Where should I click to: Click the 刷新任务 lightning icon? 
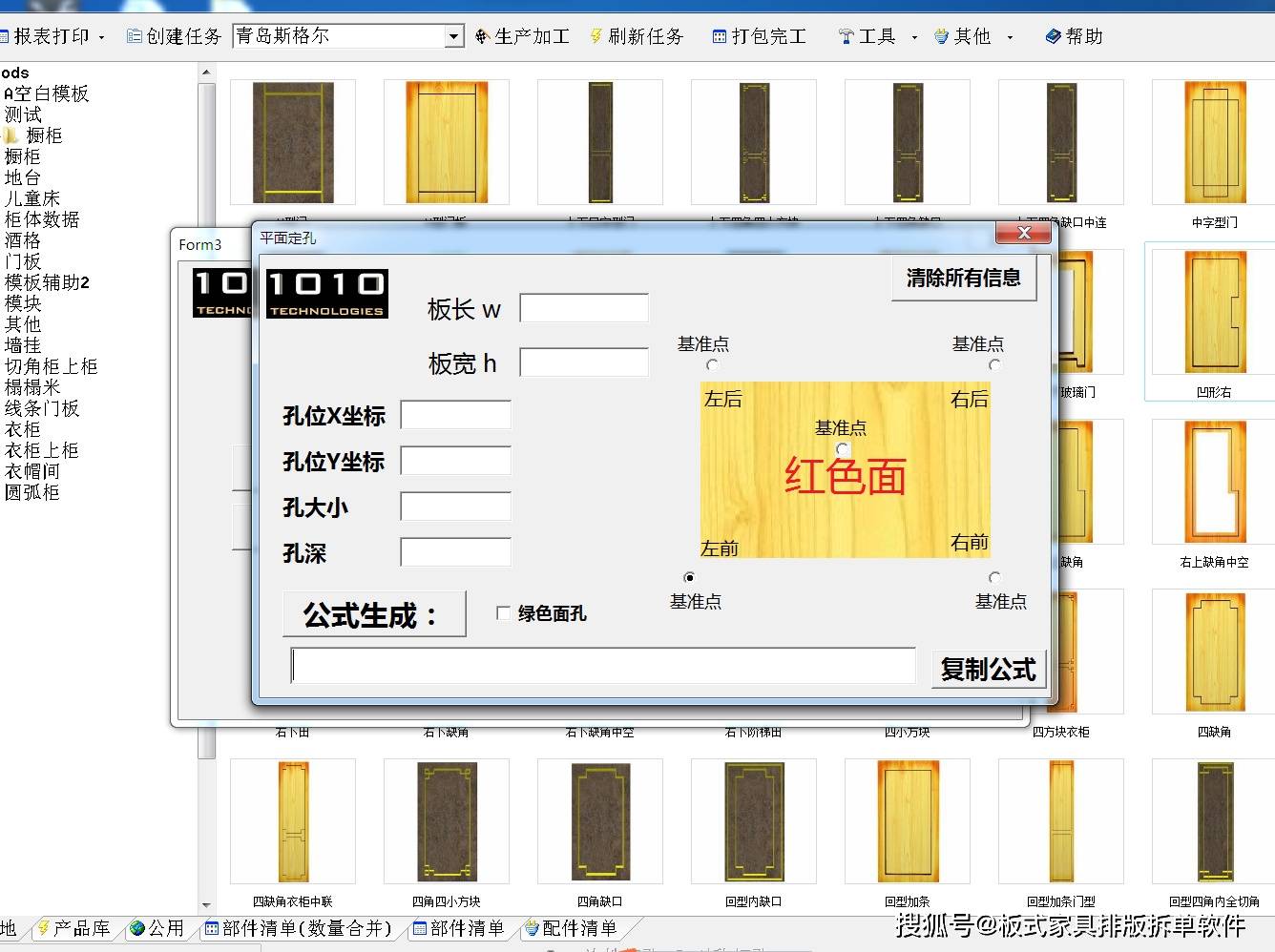[596, 36]
